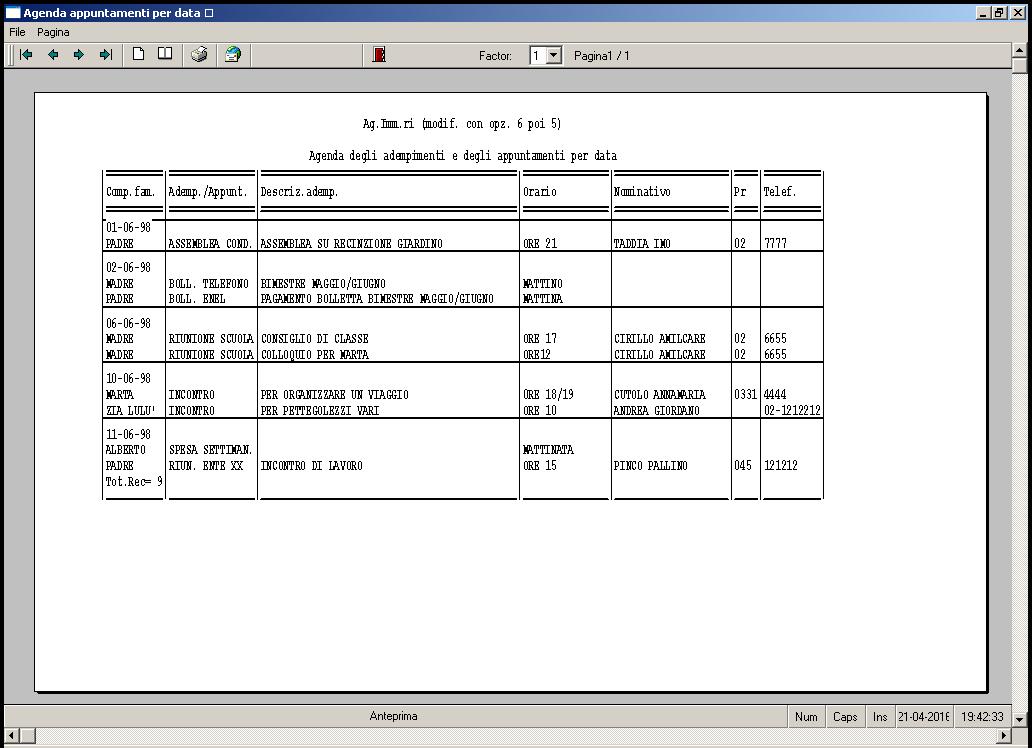The image size is (1032, 748).
Task: Click the phone number 121212
Action: (x=781, y=466)
